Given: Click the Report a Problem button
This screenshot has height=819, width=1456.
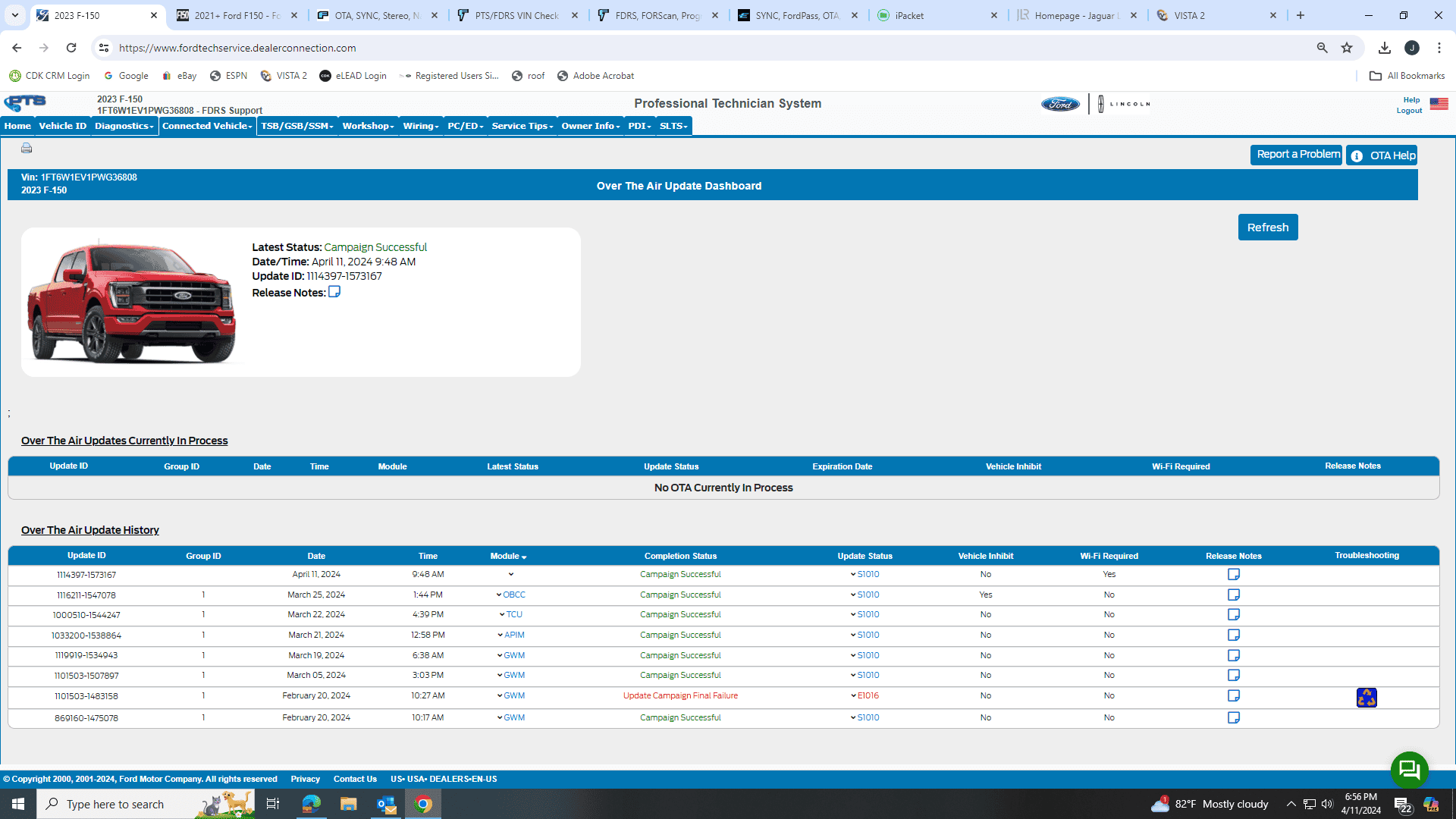Looking at the screenshot, I should pyautogui.click(x=1296, y=155).
